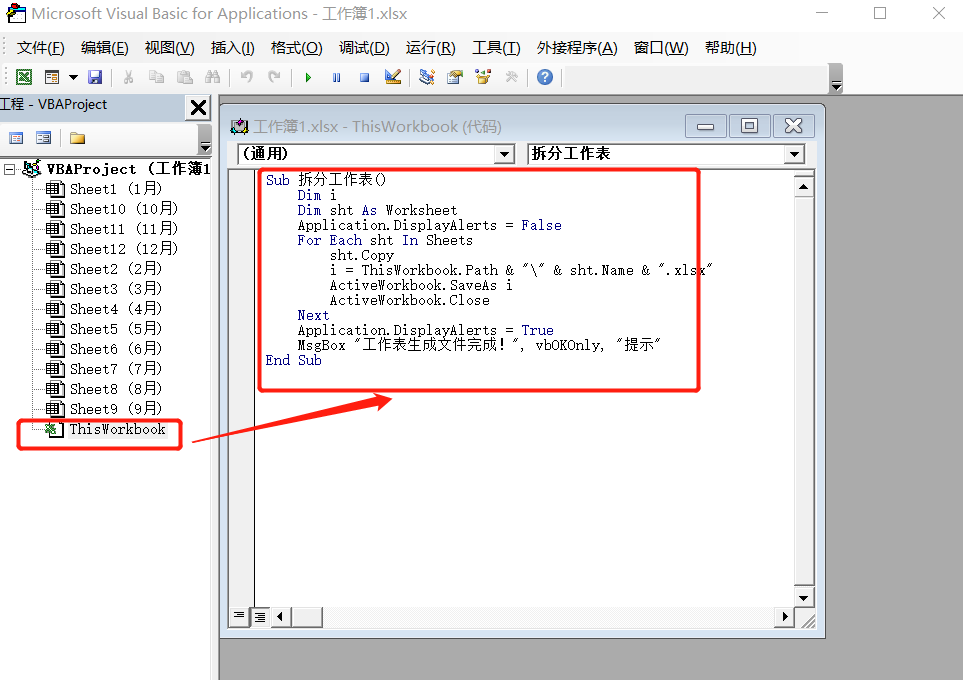Screen dimensions: 963x680
Task: Click horizontal scroll right arrow in code window
Action: point(784,616)
